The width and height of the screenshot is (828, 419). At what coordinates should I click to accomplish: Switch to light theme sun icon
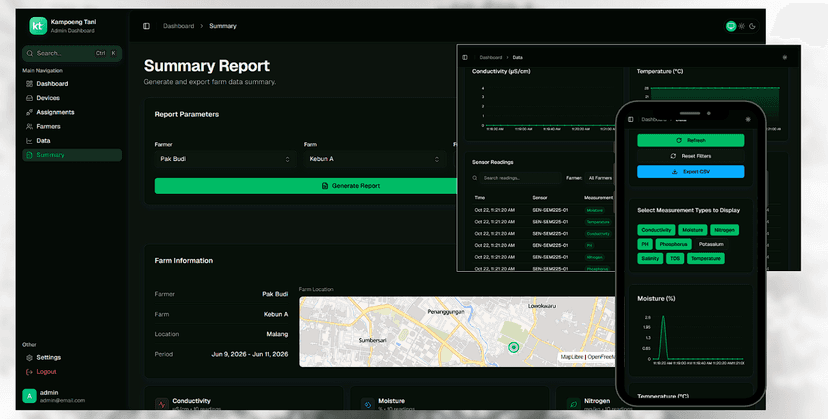pos(742,26)
